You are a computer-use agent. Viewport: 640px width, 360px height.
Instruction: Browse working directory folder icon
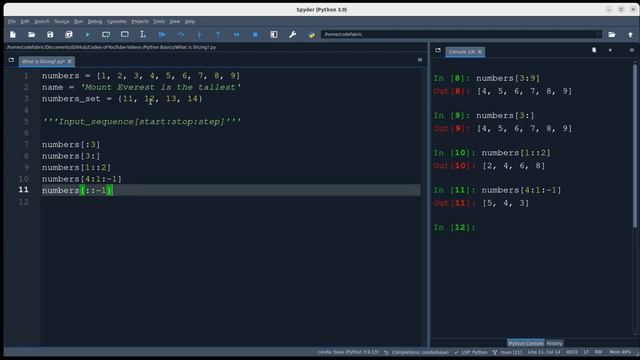click(611, 35)
